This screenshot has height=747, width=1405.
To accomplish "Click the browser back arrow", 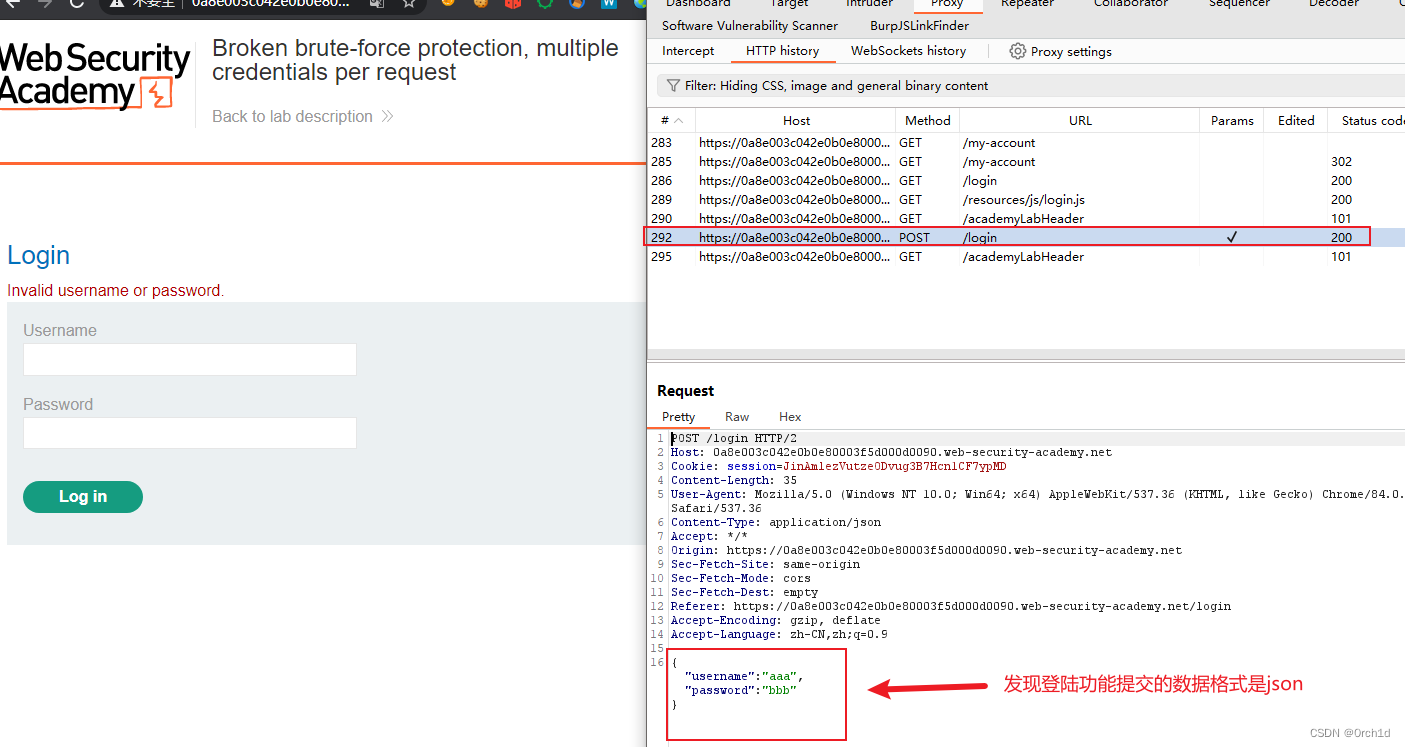I will (12, 4).
